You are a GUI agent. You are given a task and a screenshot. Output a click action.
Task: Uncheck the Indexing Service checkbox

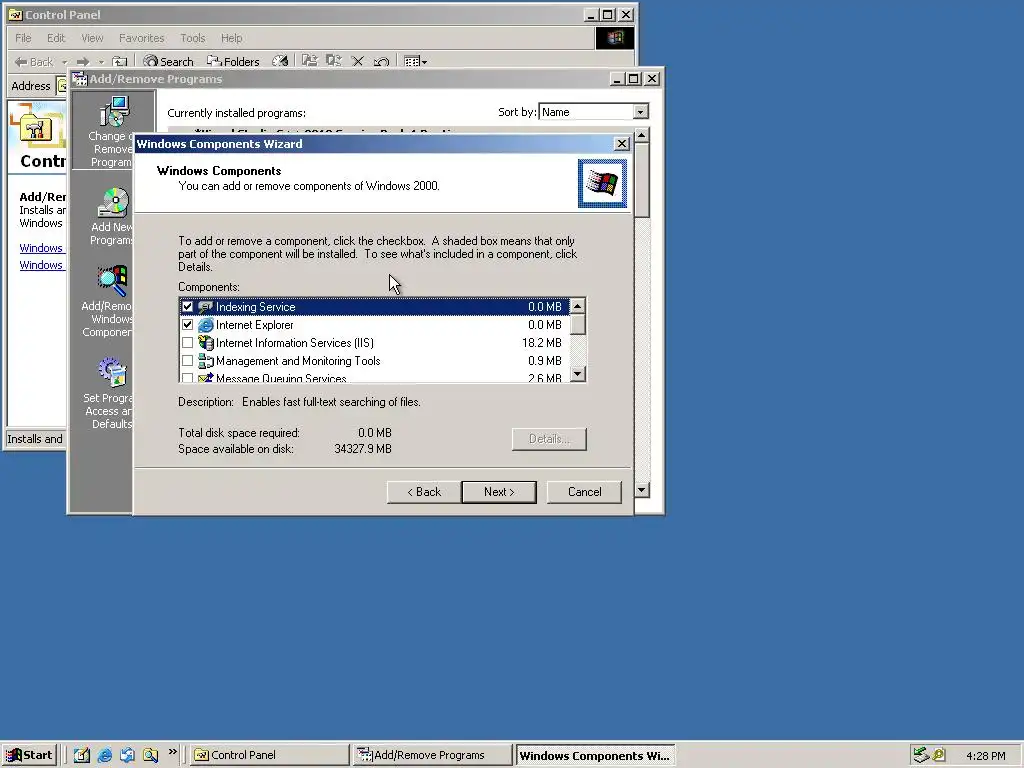187,306
